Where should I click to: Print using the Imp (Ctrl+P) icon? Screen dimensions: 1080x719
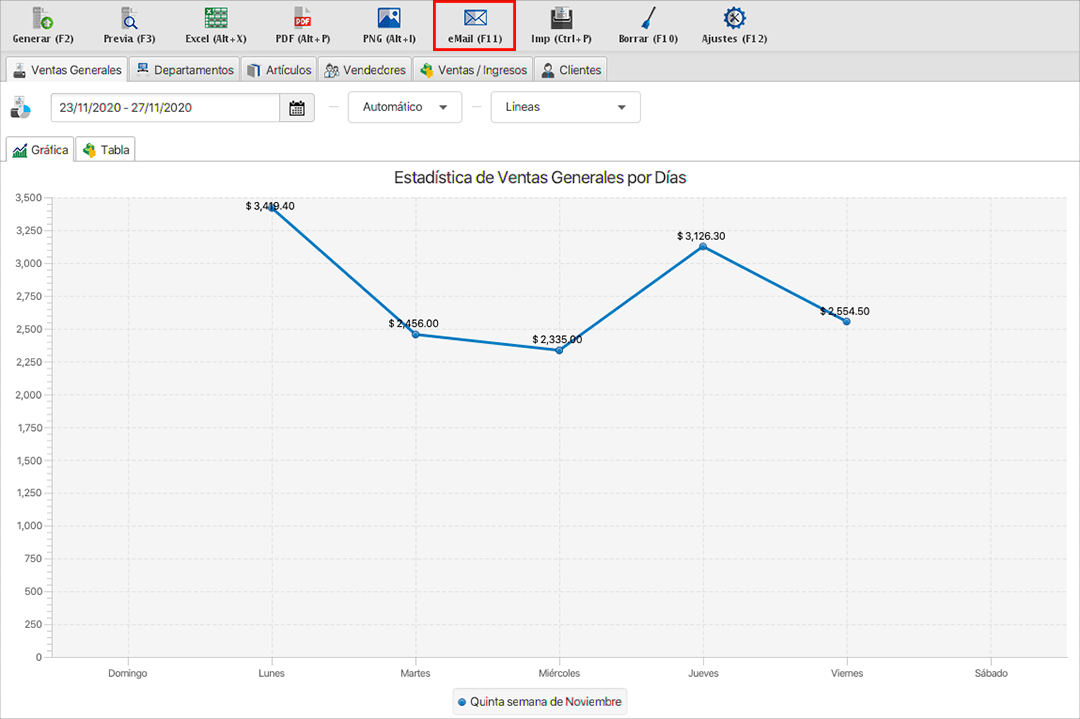(561, 18)
